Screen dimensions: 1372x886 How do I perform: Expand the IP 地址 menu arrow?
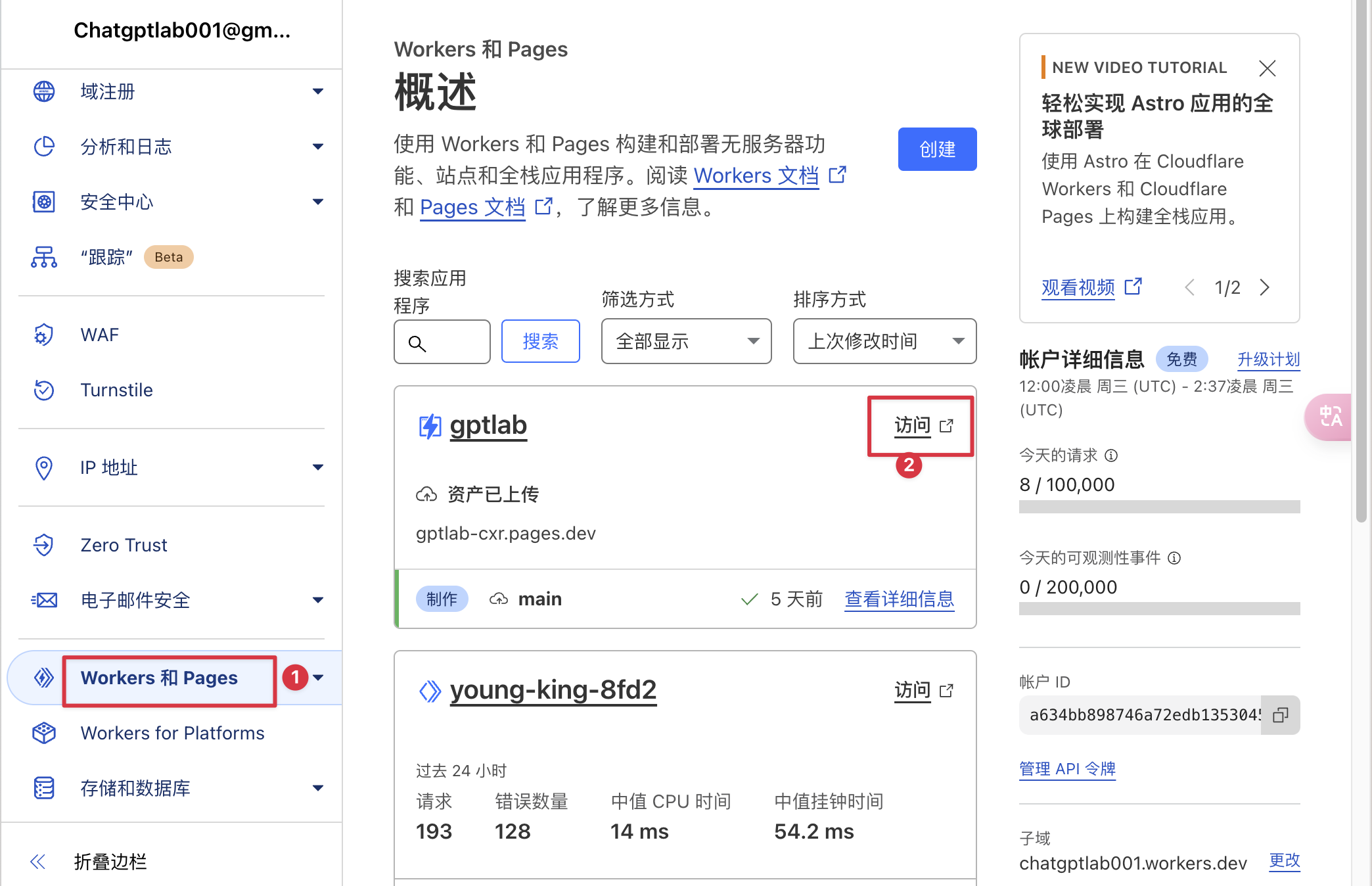click(318, 467)
